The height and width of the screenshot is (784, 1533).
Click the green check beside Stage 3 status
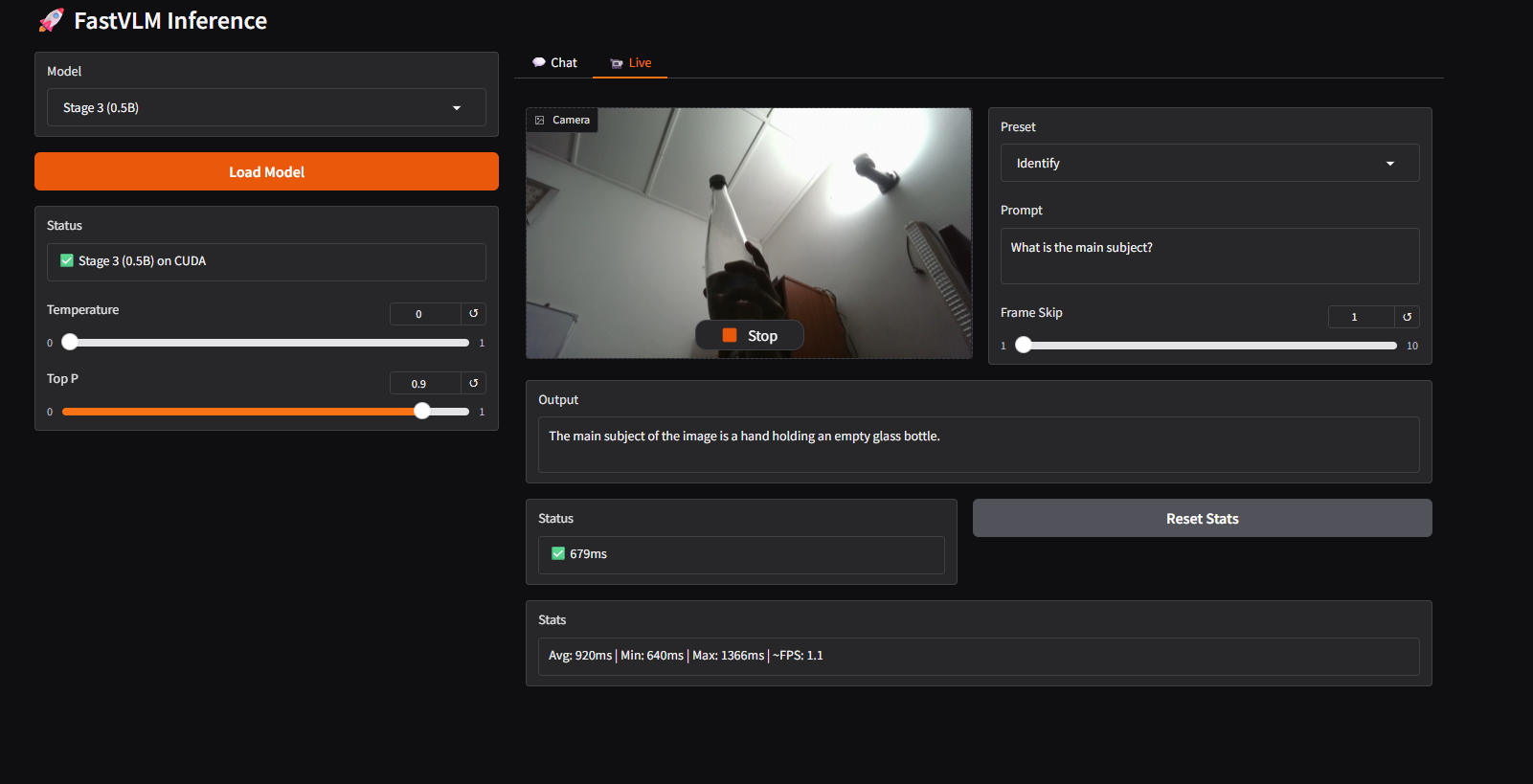coord(67,260)
